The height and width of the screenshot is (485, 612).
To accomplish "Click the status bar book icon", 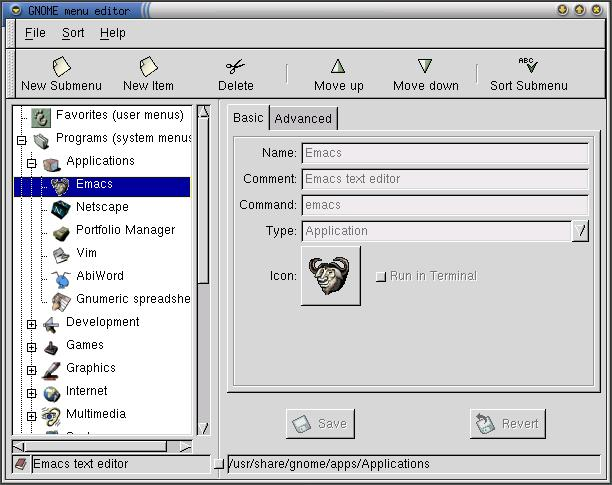I will [x=21, y=464].
